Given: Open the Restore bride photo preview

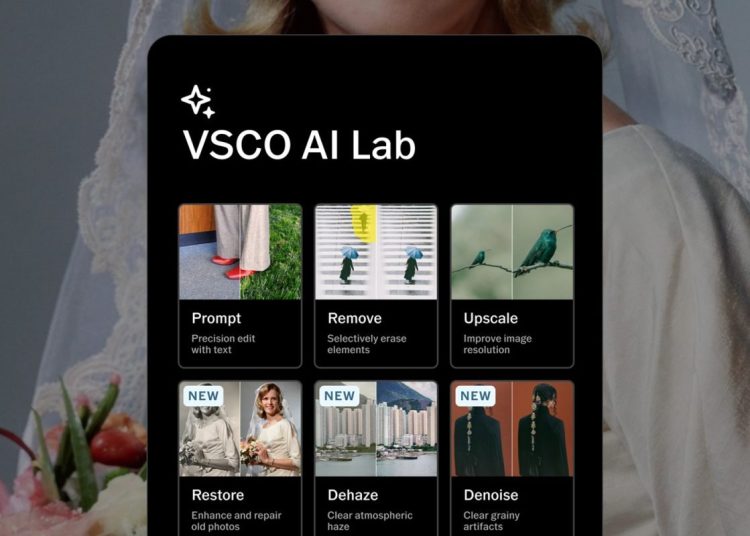Looking at the screenshot, I should tap(240, 429).
